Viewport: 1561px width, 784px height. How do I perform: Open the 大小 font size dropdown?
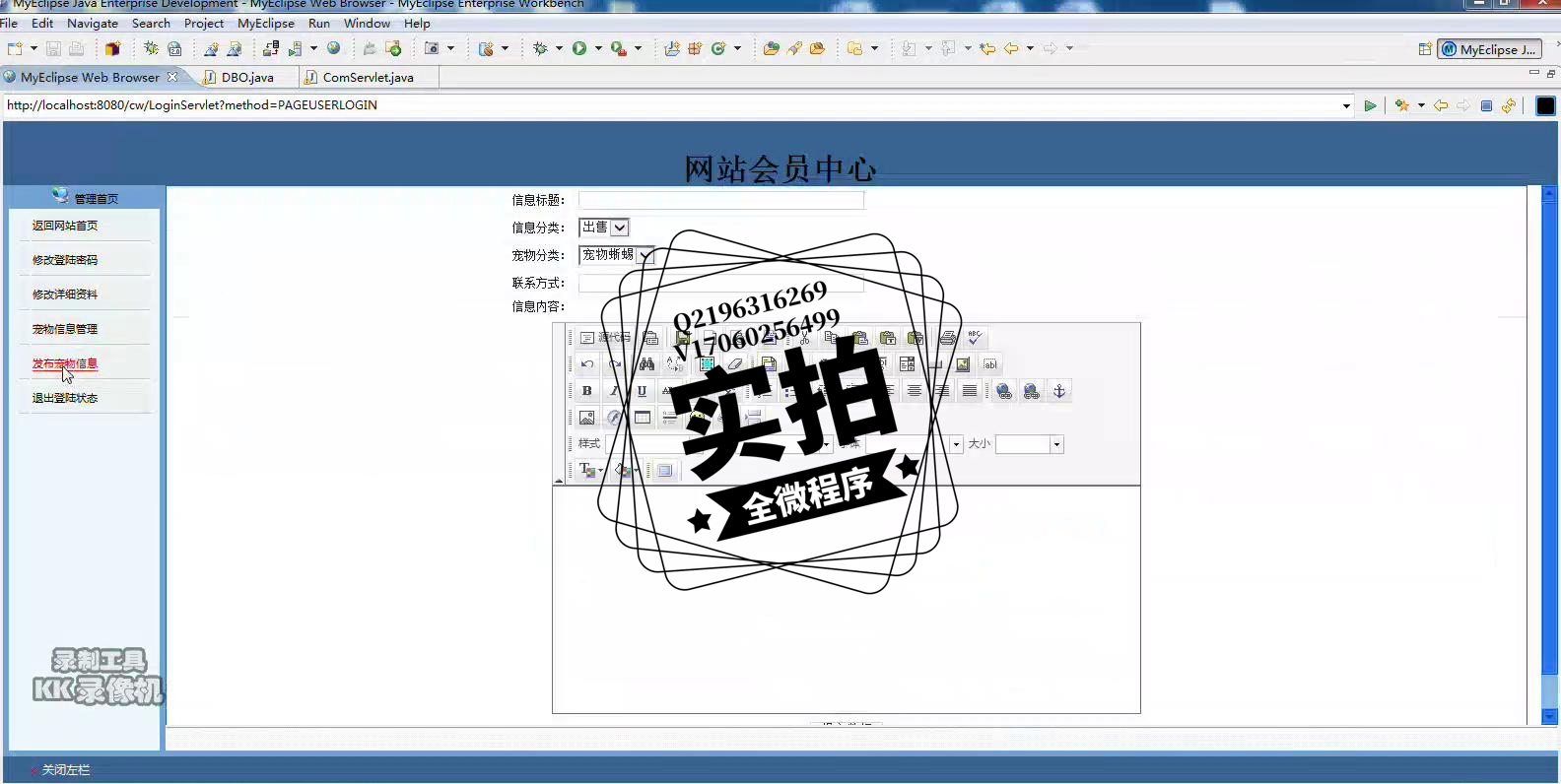click(1056, 444)
